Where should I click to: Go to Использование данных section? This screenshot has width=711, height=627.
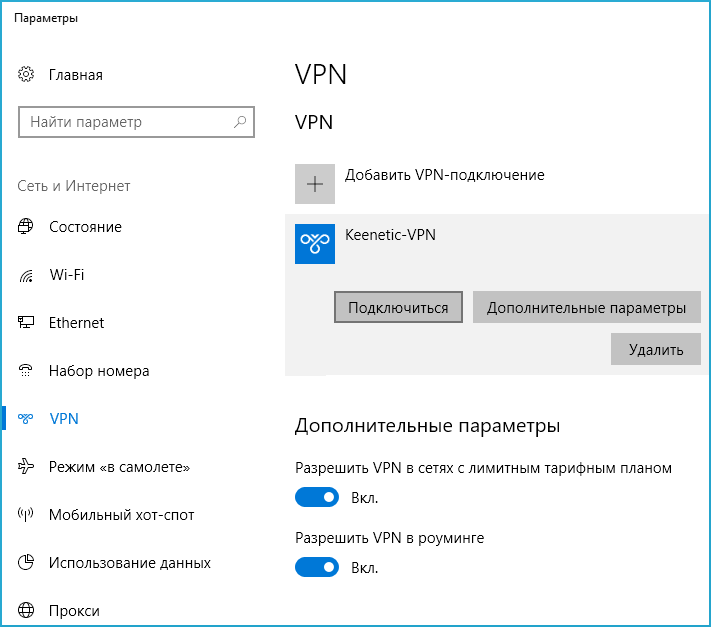[x=129, y=563]
